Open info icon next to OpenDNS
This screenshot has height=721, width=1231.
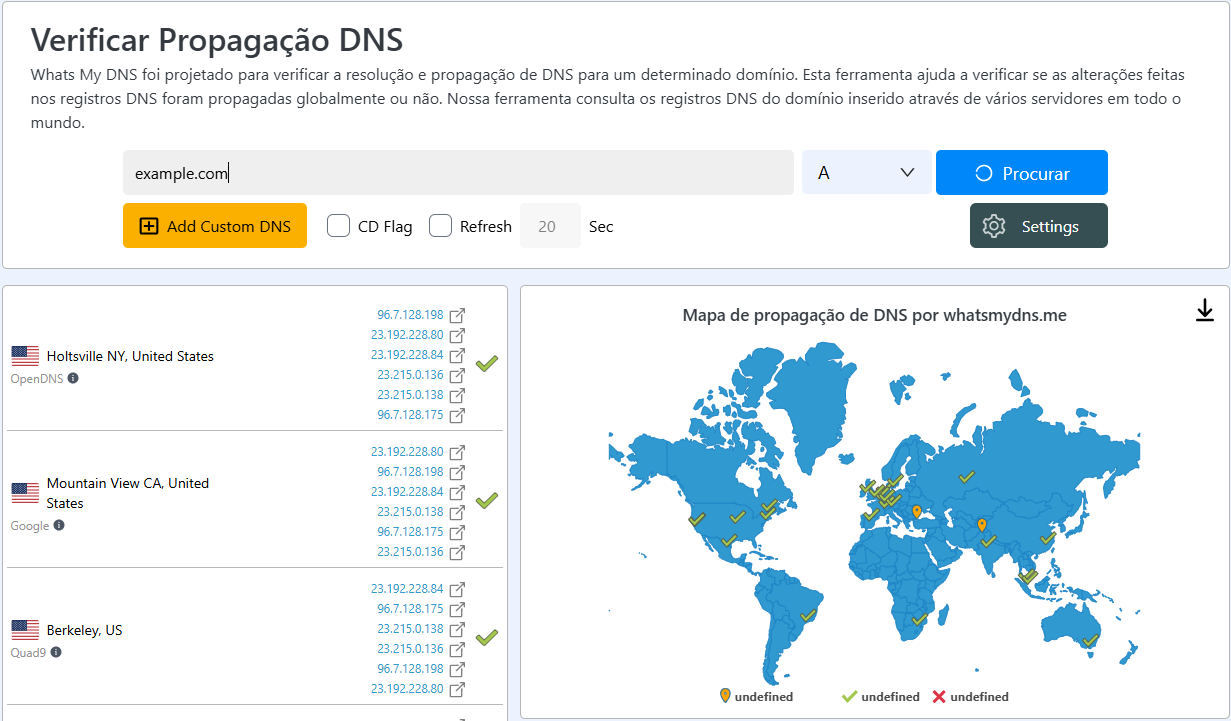(73, 378)
